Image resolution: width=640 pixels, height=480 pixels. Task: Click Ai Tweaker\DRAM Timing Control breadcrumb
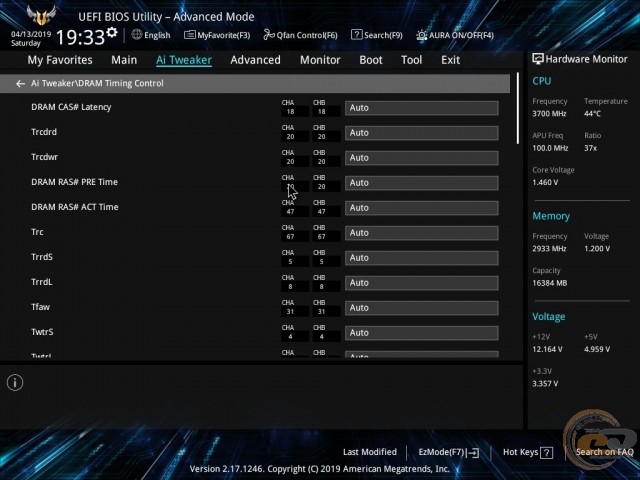click(x=97, y=83)
